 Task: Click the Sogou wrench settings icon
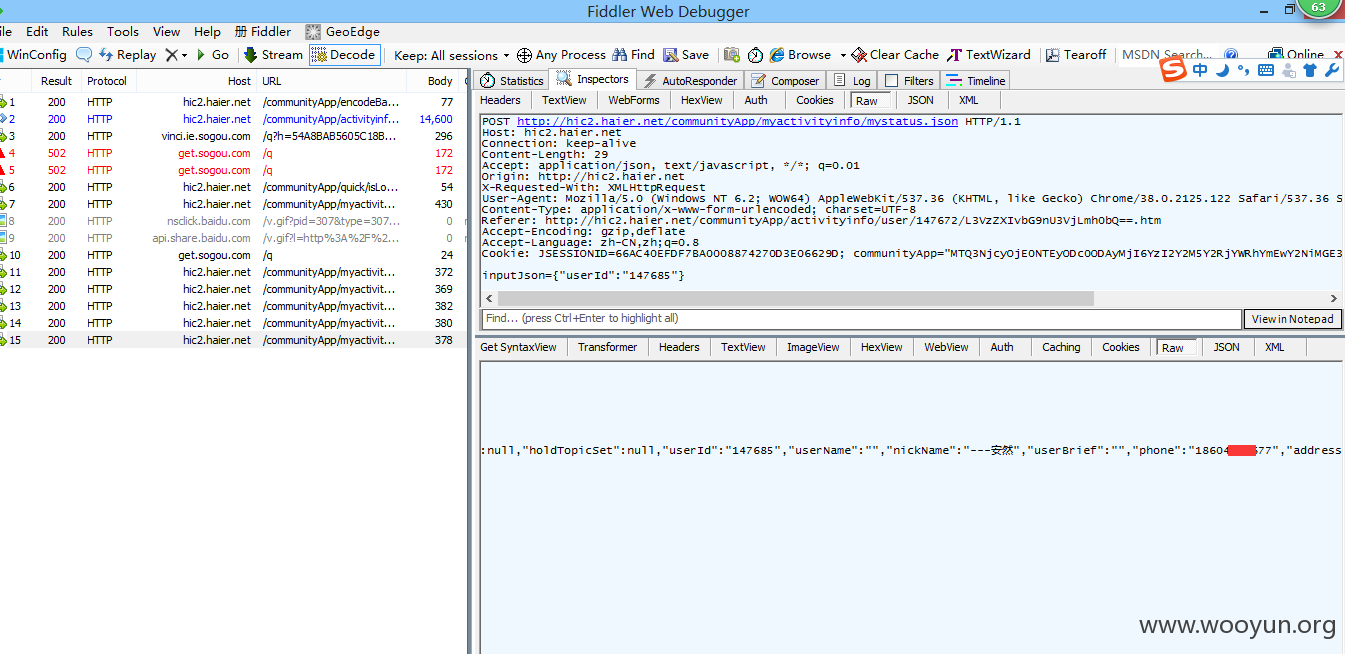[x=1331, y=70]
